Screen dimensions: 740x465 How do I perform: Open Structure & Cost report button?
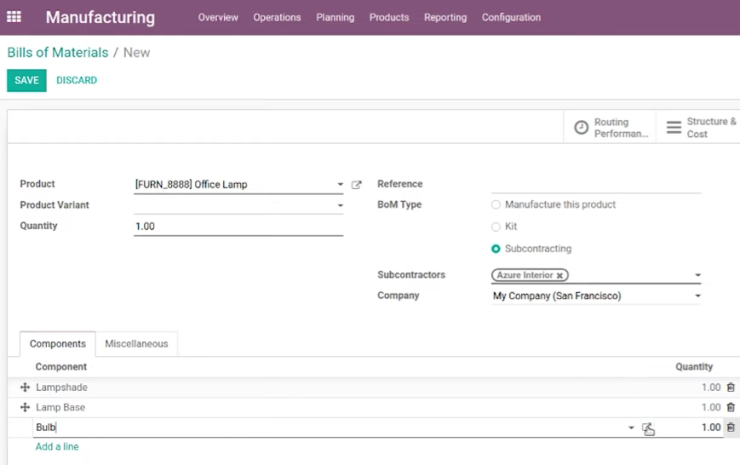pyautogui.click(x=701, y=127)
